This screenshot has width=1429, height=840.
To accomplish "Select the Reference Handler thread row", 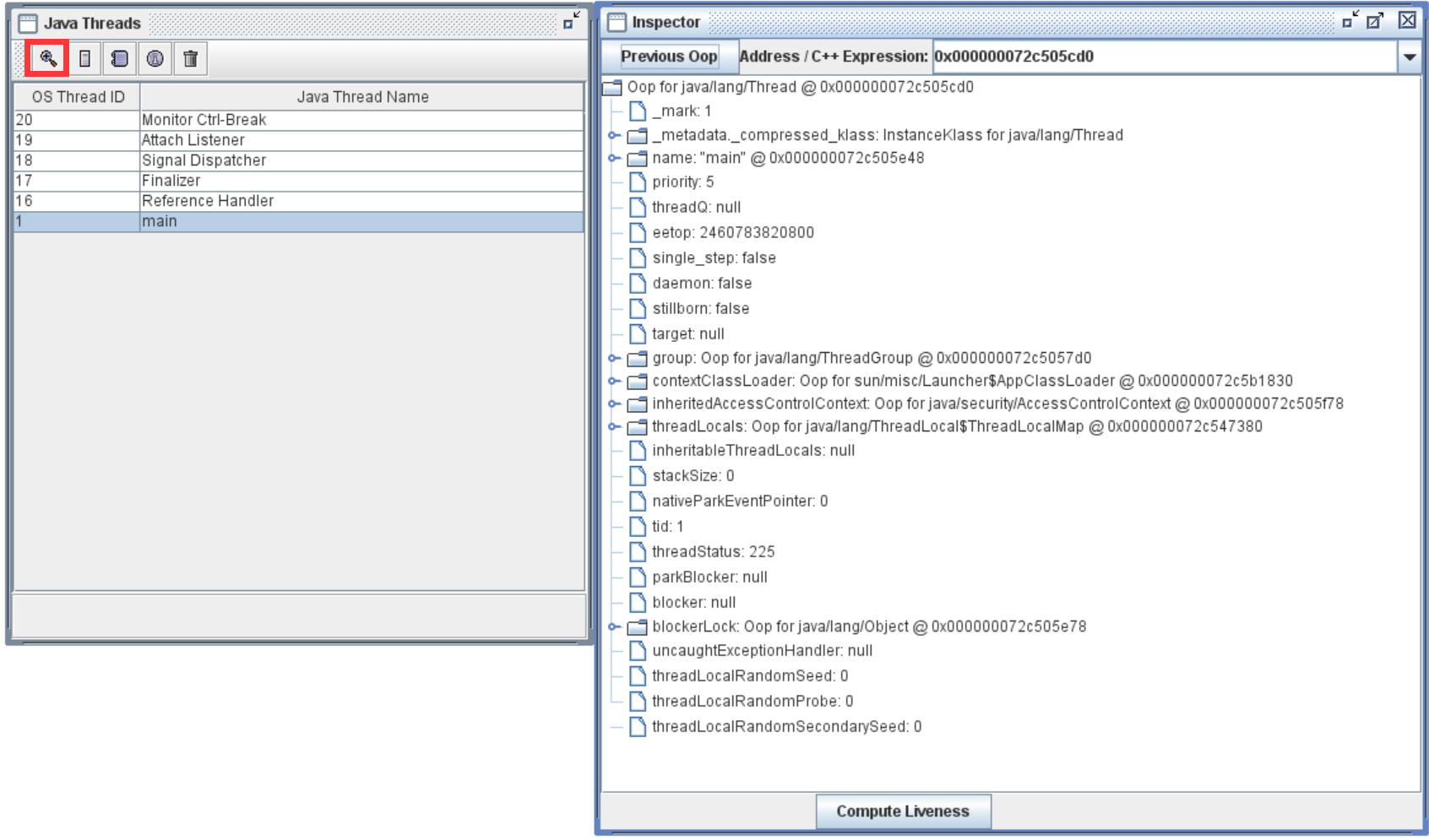I will pyautogui.click(x=299, y=201).
